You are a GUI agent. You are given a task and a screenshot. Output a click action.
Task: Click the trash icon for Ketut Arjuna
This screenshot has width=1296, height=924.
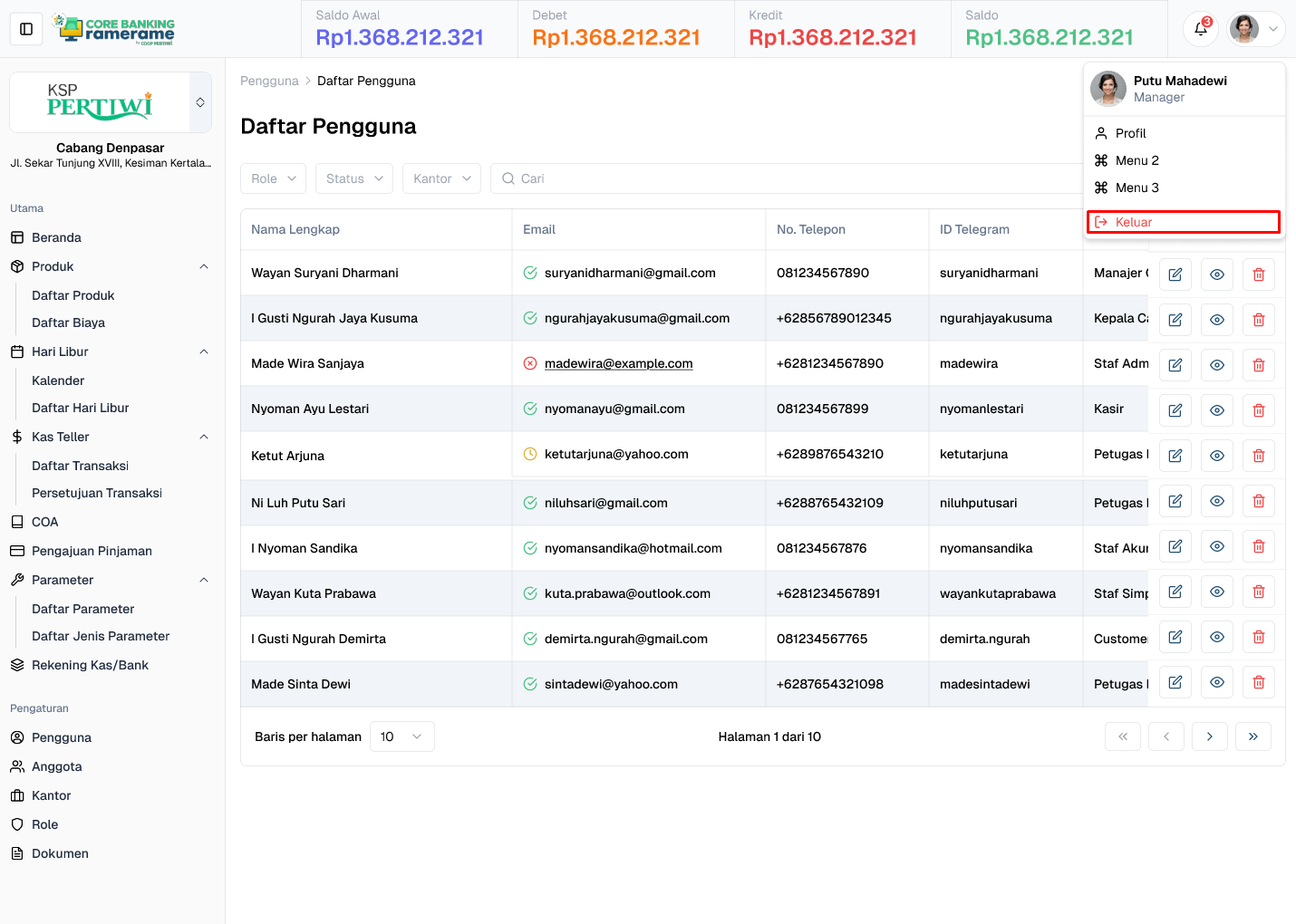tap(1258, 456)
